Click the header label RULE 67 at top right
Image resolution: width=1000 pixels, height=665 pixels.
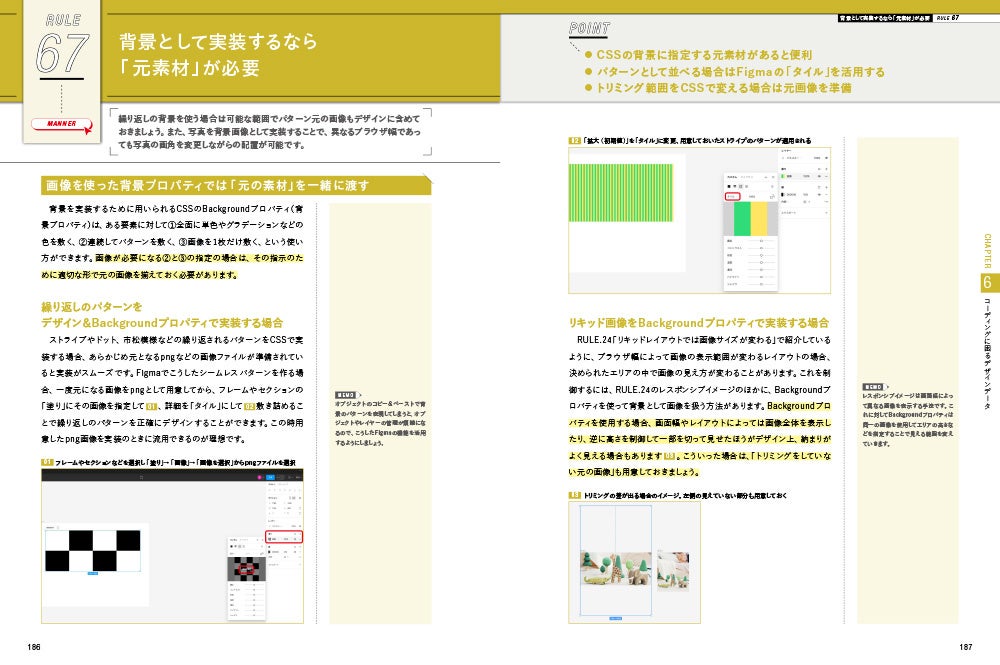pyautogui.click(x=948, y=18)
